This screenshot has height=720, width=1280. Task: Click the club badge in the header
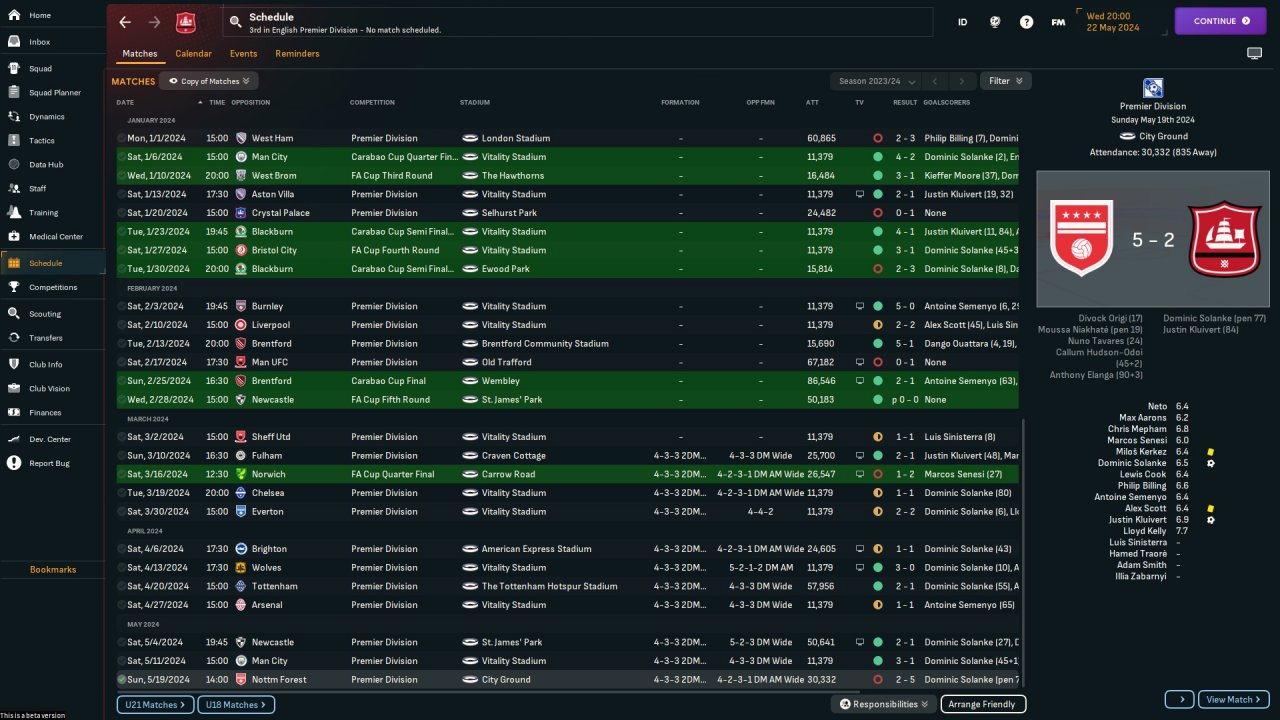[186, 22]
